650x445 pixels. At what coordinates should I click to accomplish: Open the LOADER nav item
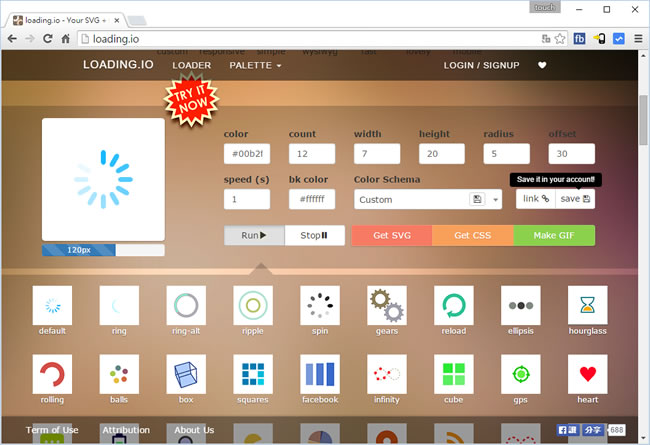point(192,66)
